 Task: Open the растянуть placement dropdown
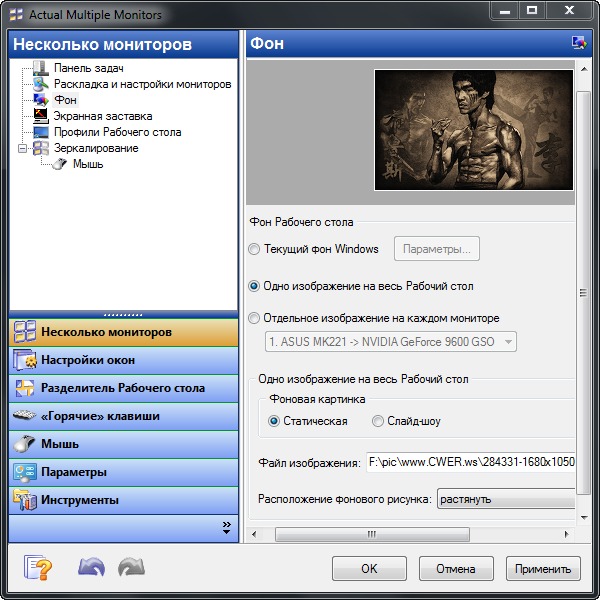pos(505,499)
